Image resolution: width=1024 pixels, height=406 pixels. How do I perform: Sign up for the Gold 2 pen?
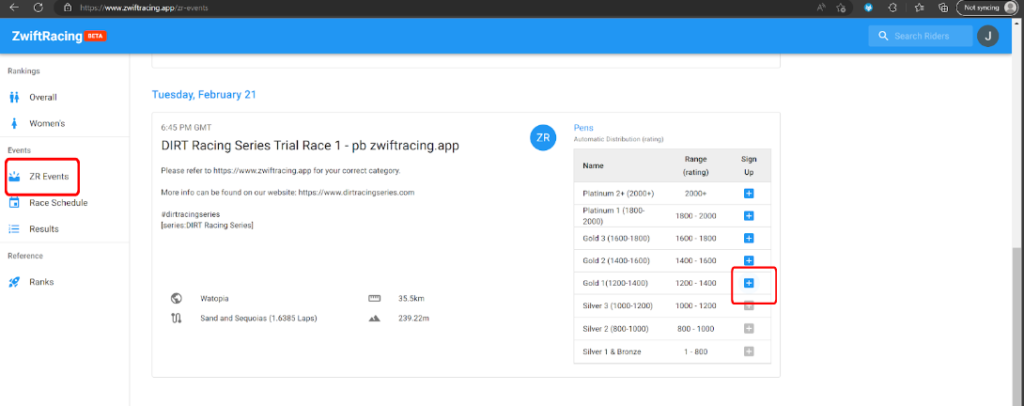749,260
